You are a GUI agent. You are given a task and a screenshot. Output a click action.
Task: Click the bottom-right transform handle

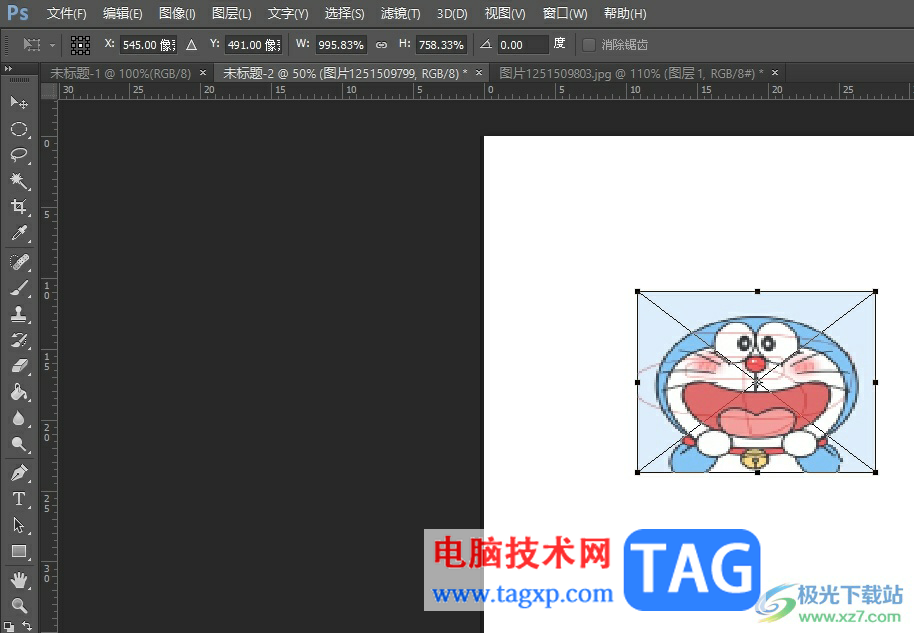tap(876, 473)
